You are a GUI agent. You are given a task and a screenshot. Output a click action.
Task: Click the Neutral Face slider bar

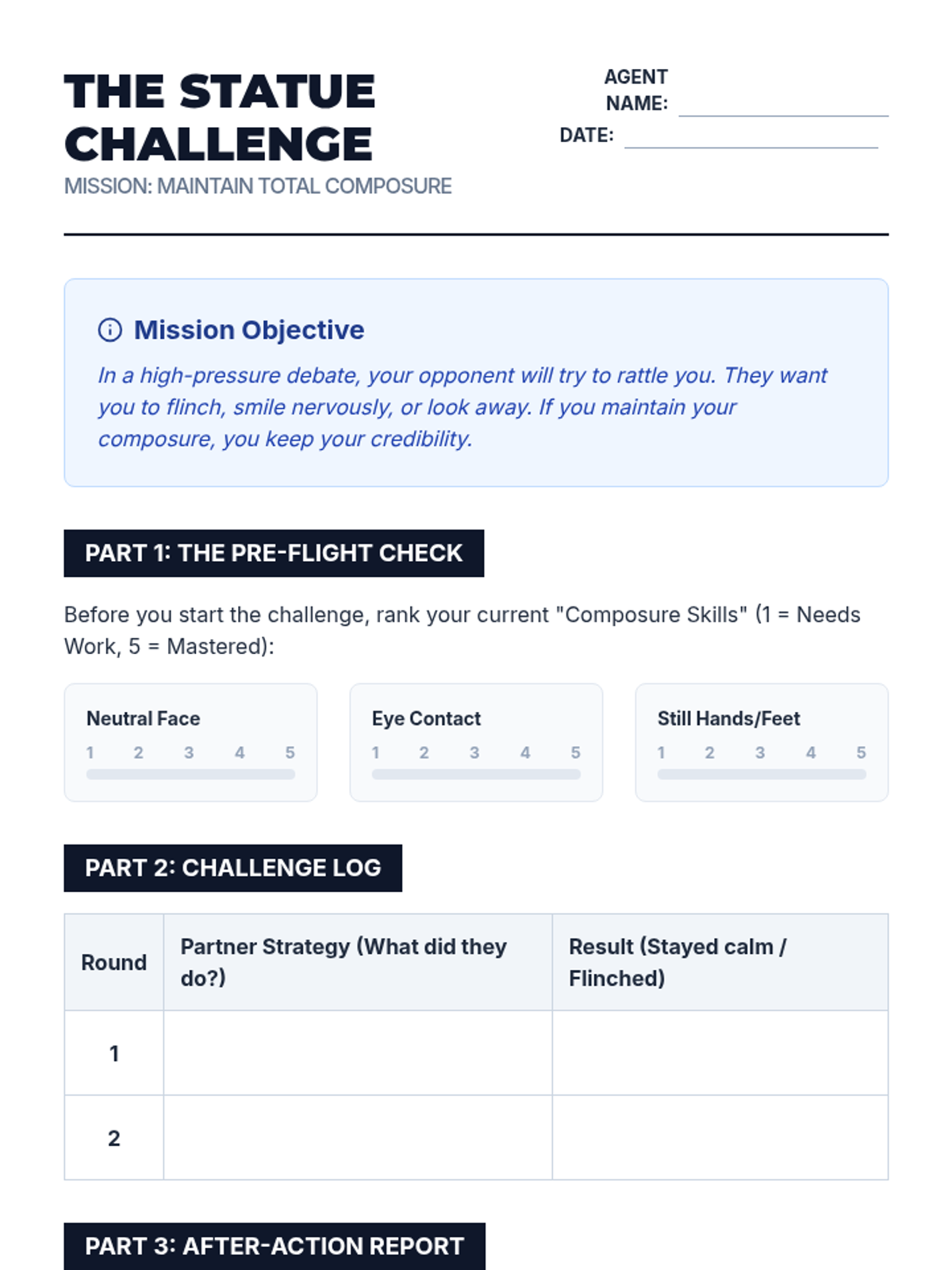pos(190,774)
